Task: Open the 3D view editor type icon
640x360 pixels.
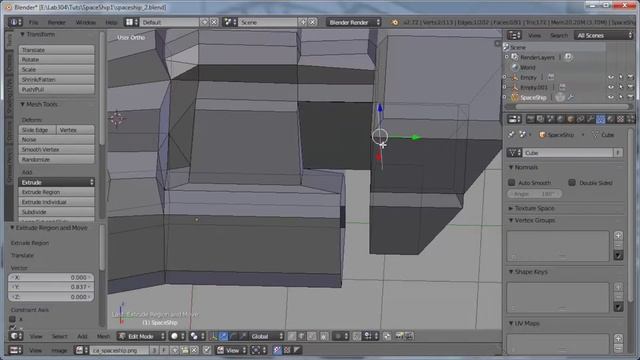Action: pyautogui.click(x=16, y=336)
